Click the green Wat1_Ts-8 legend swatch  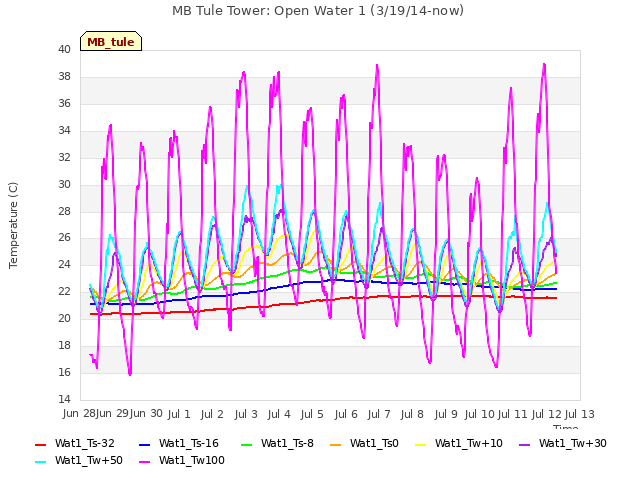pyautogui.click(x=247, y=444)
